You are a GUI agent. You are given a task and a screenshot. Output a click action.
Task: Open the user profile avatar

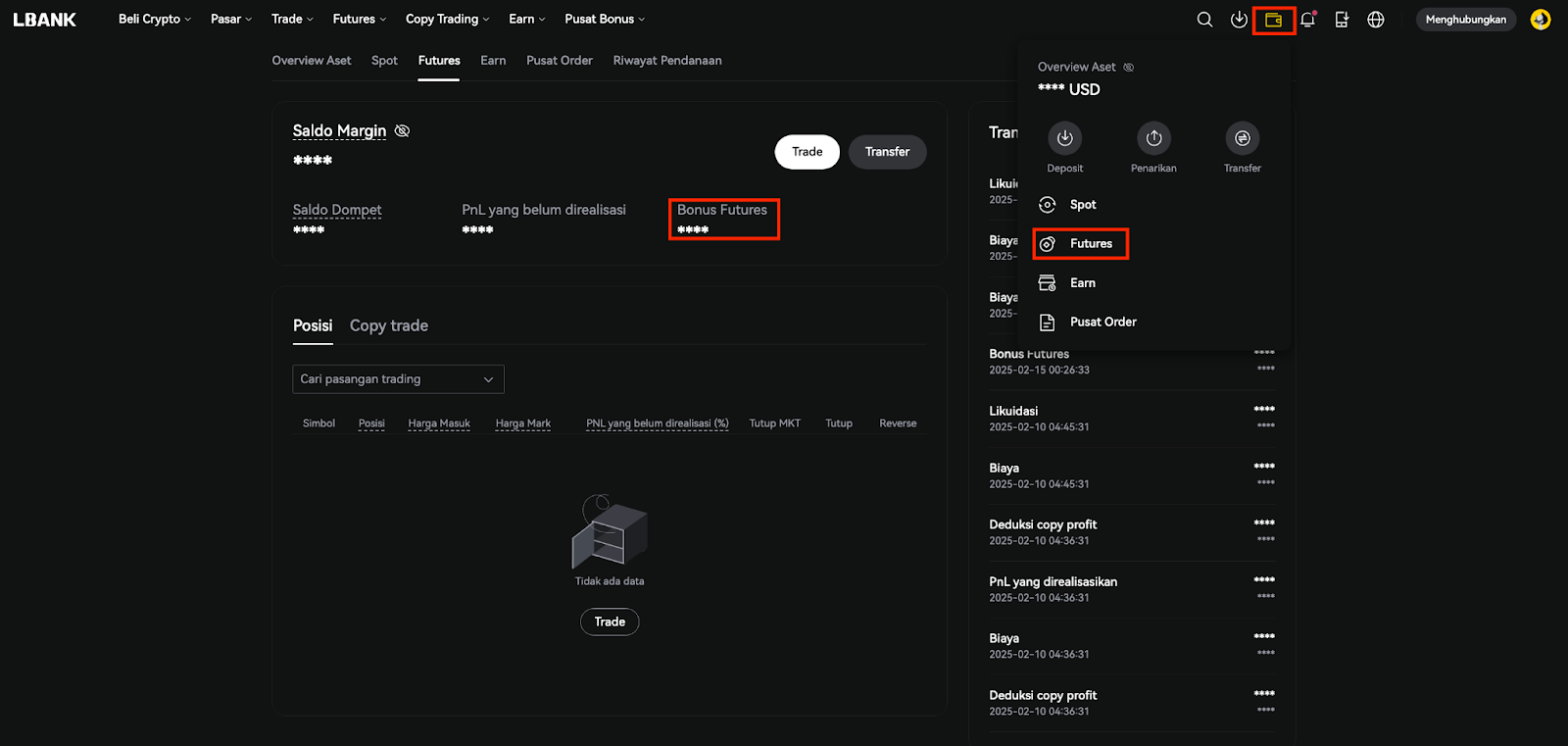1541,20
